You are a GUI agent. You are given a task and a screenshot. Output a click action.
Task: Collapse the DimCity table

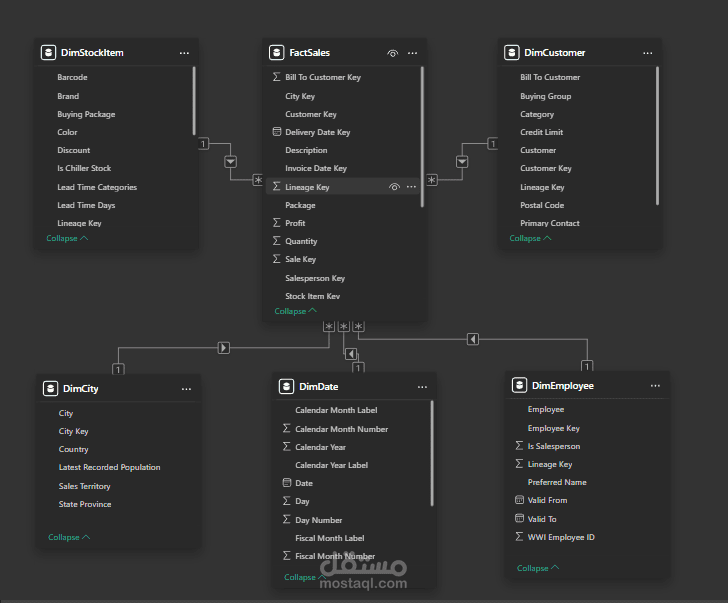coord(68,537)
